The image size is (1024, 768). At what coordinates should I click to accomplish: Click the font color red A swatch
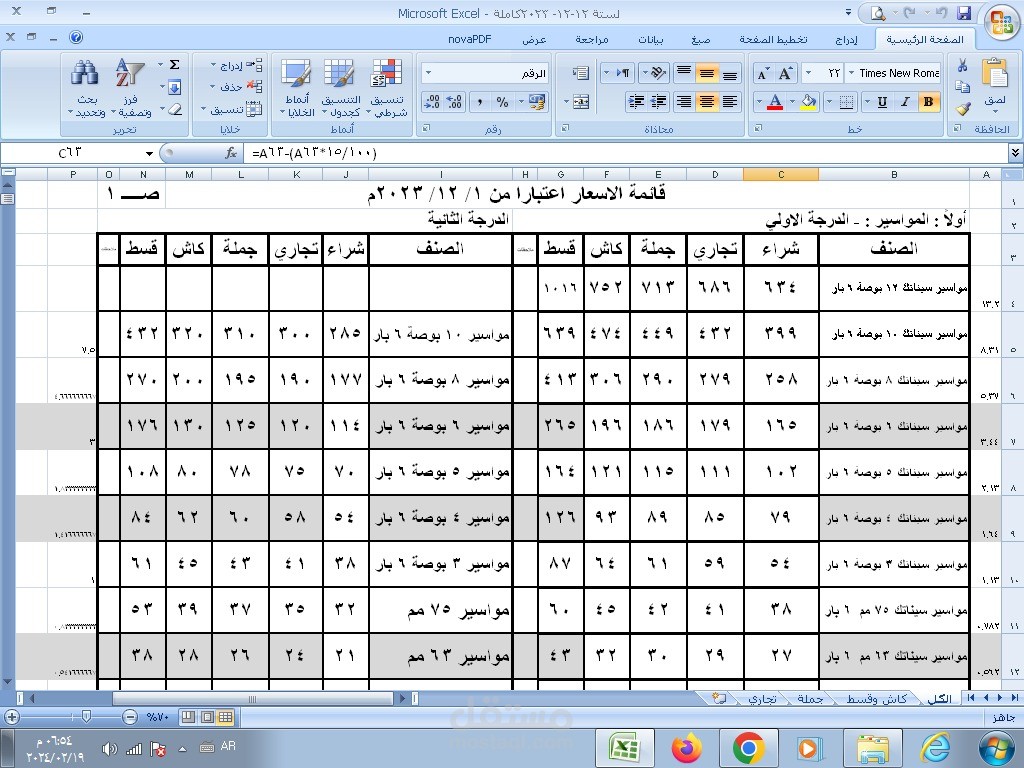[x=775, y=102]
